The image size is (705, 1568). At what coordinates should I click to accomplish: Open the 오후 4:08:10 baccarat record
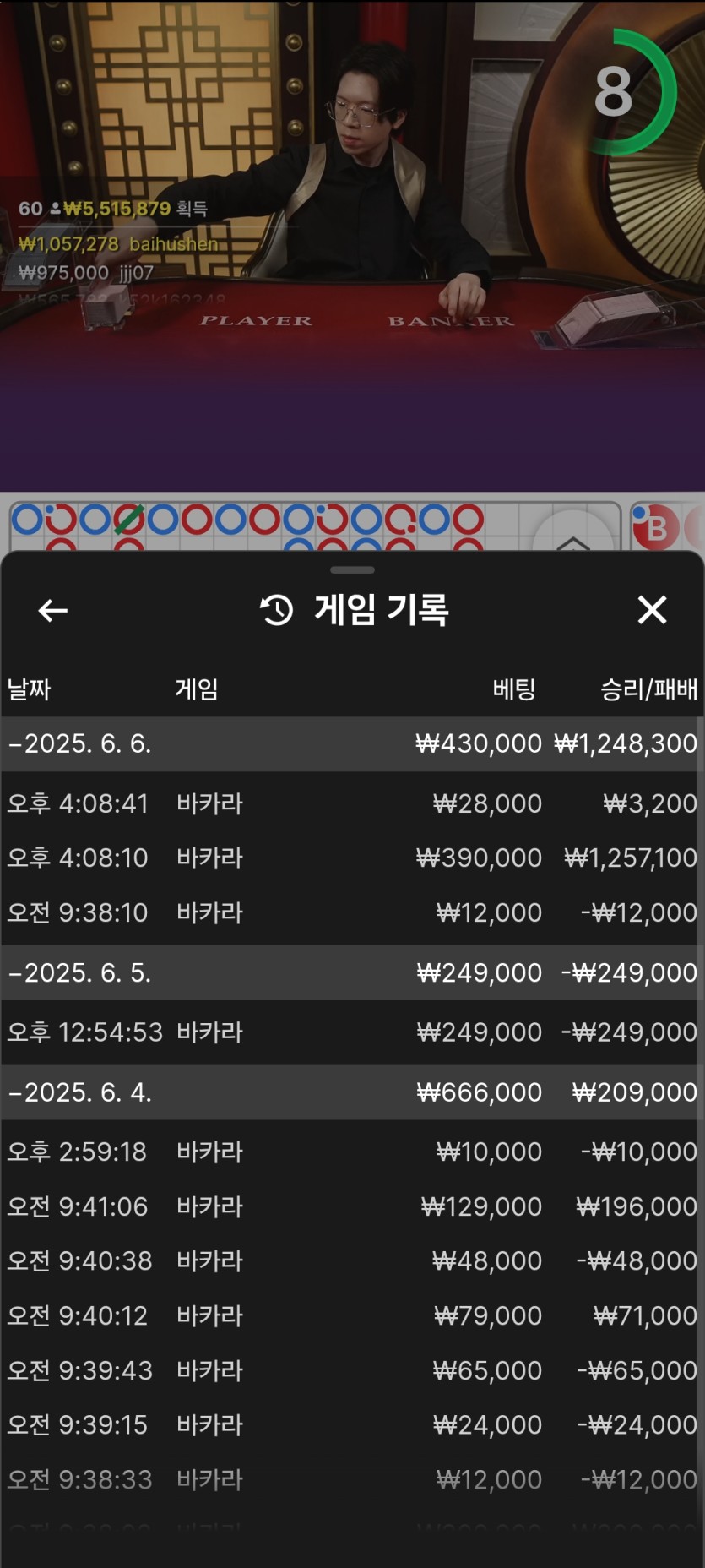click(x=352, y=857)
